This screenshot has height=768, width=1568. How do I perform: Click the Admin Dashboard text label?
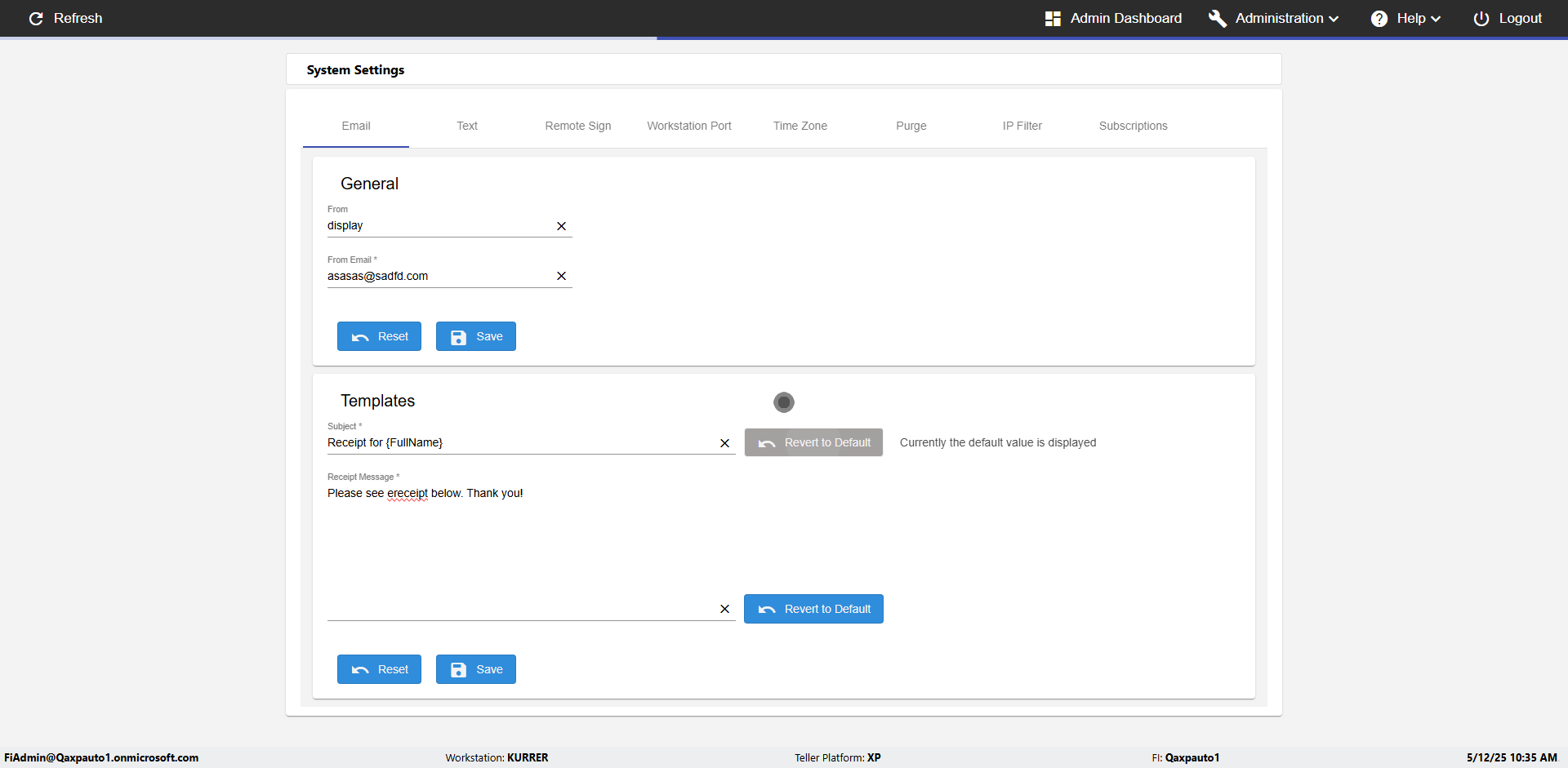[x=1125, y=18]
